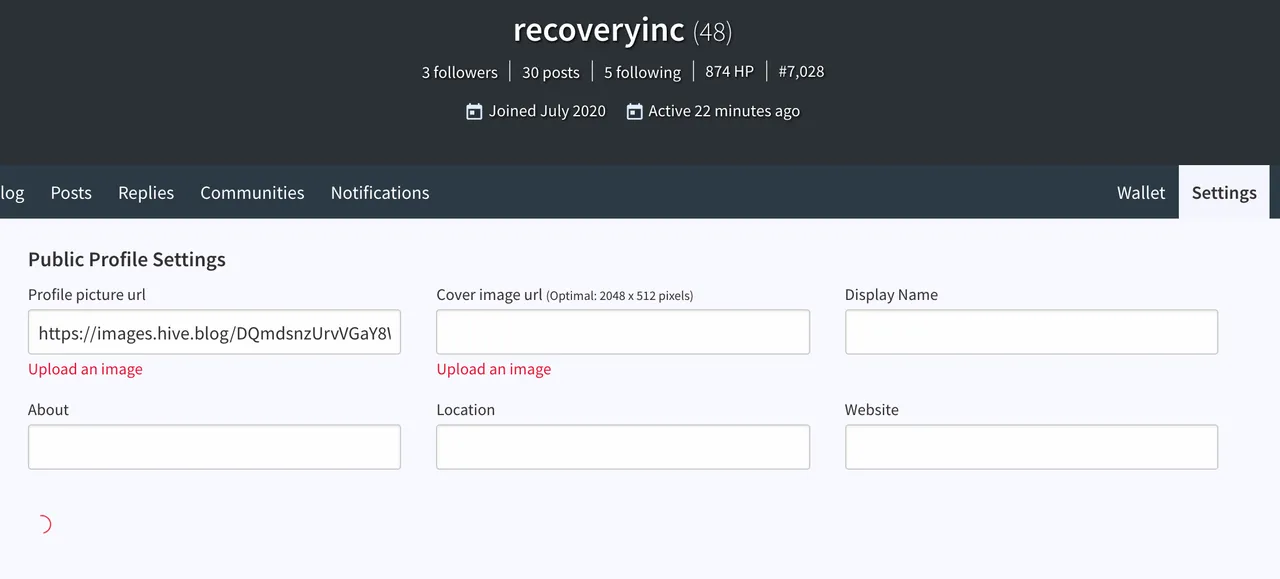Viewport: 1280px width, 579px height.
Task: Click the red loading spinner icon
Action: (x=42, y=524)
